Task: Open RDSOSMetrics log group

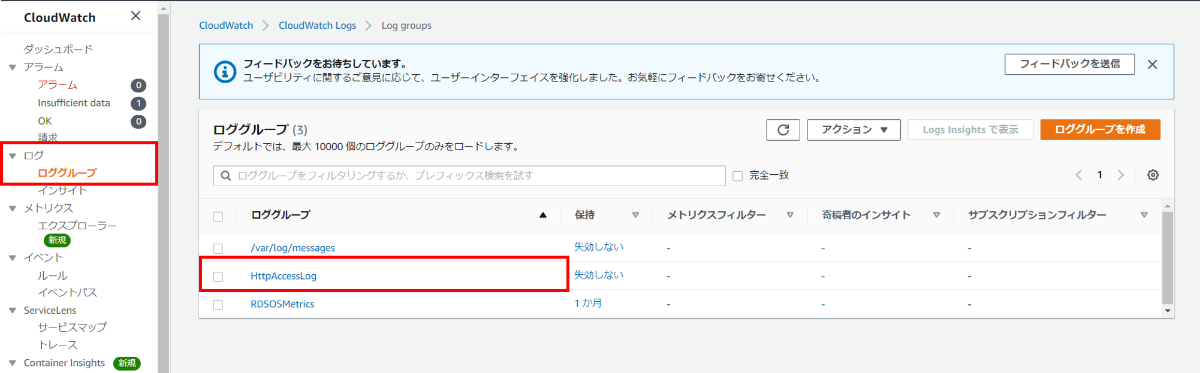Action: click(x=283, y=304)
